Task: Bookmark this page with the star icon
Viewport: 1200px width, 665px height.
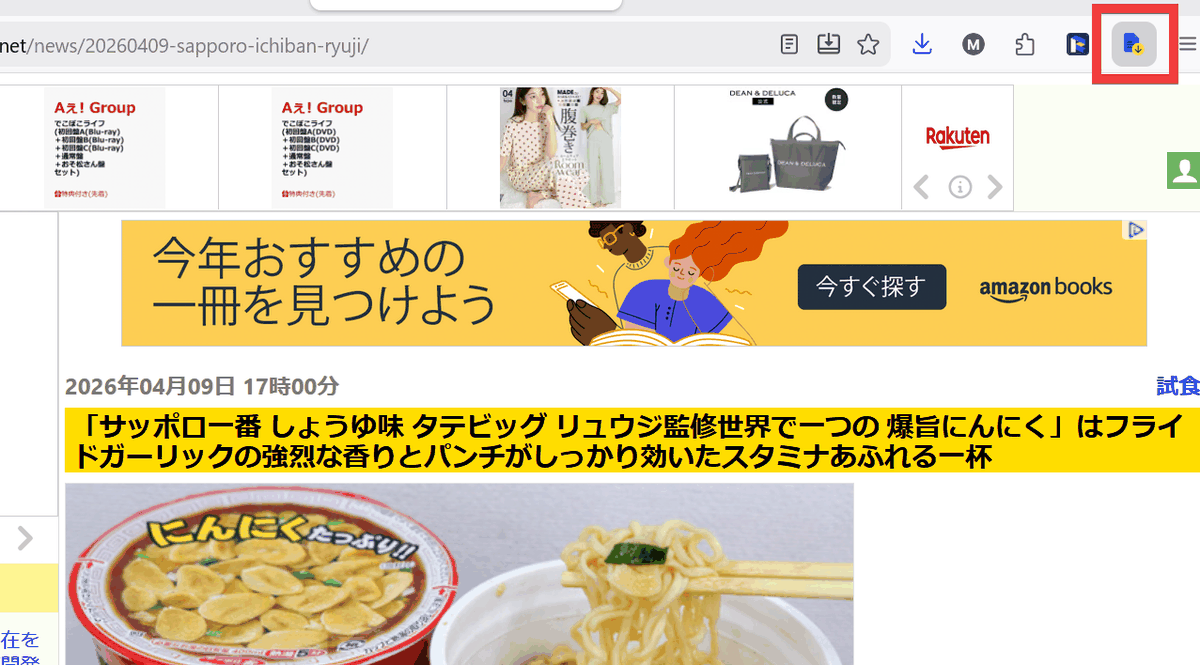Action: click(x=868, y=44)
